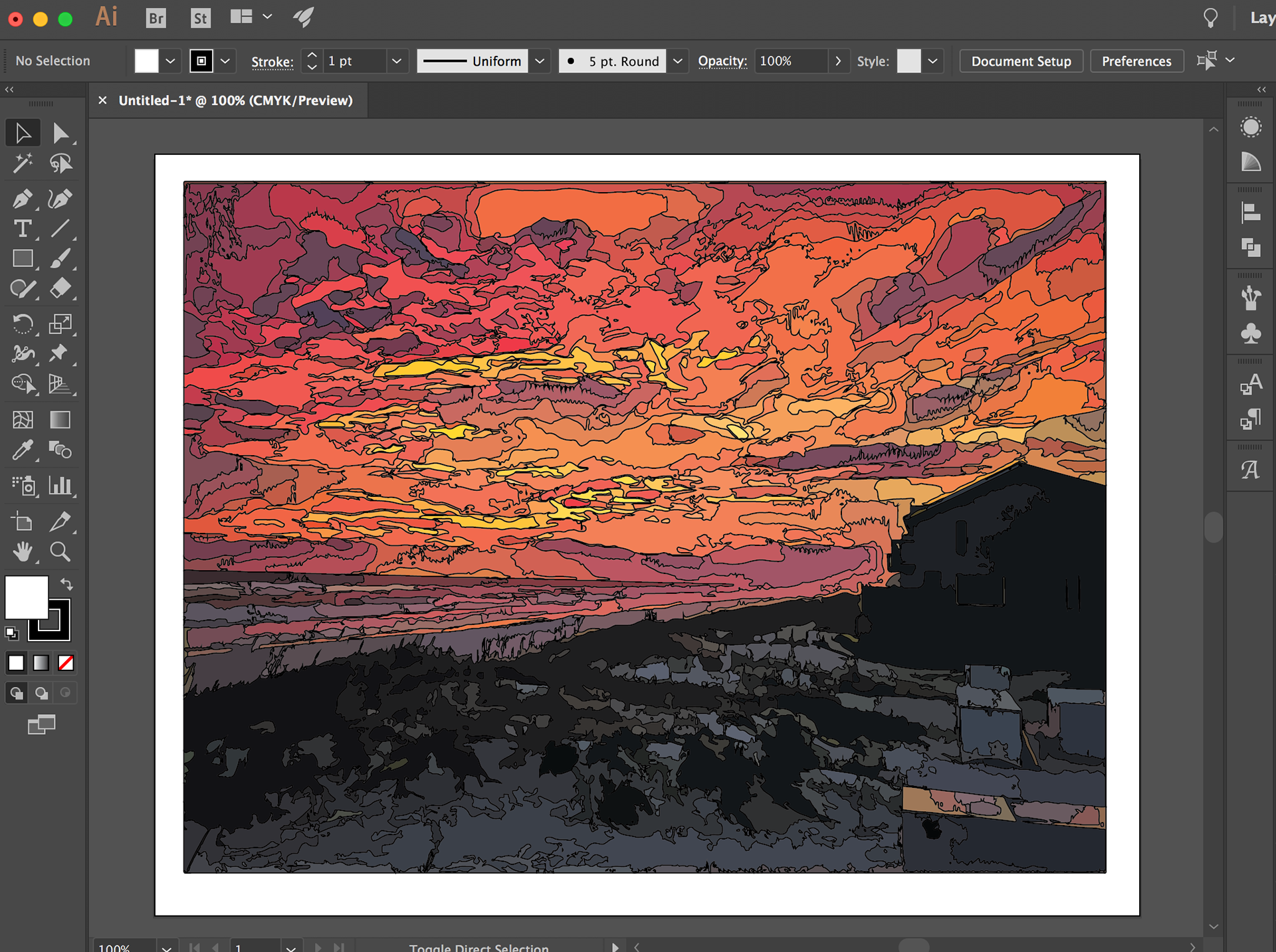Image resolution: width=1276 pixels, height=952 pixels.
Task: Select the Zoom tool
Action: pos(60,551)
